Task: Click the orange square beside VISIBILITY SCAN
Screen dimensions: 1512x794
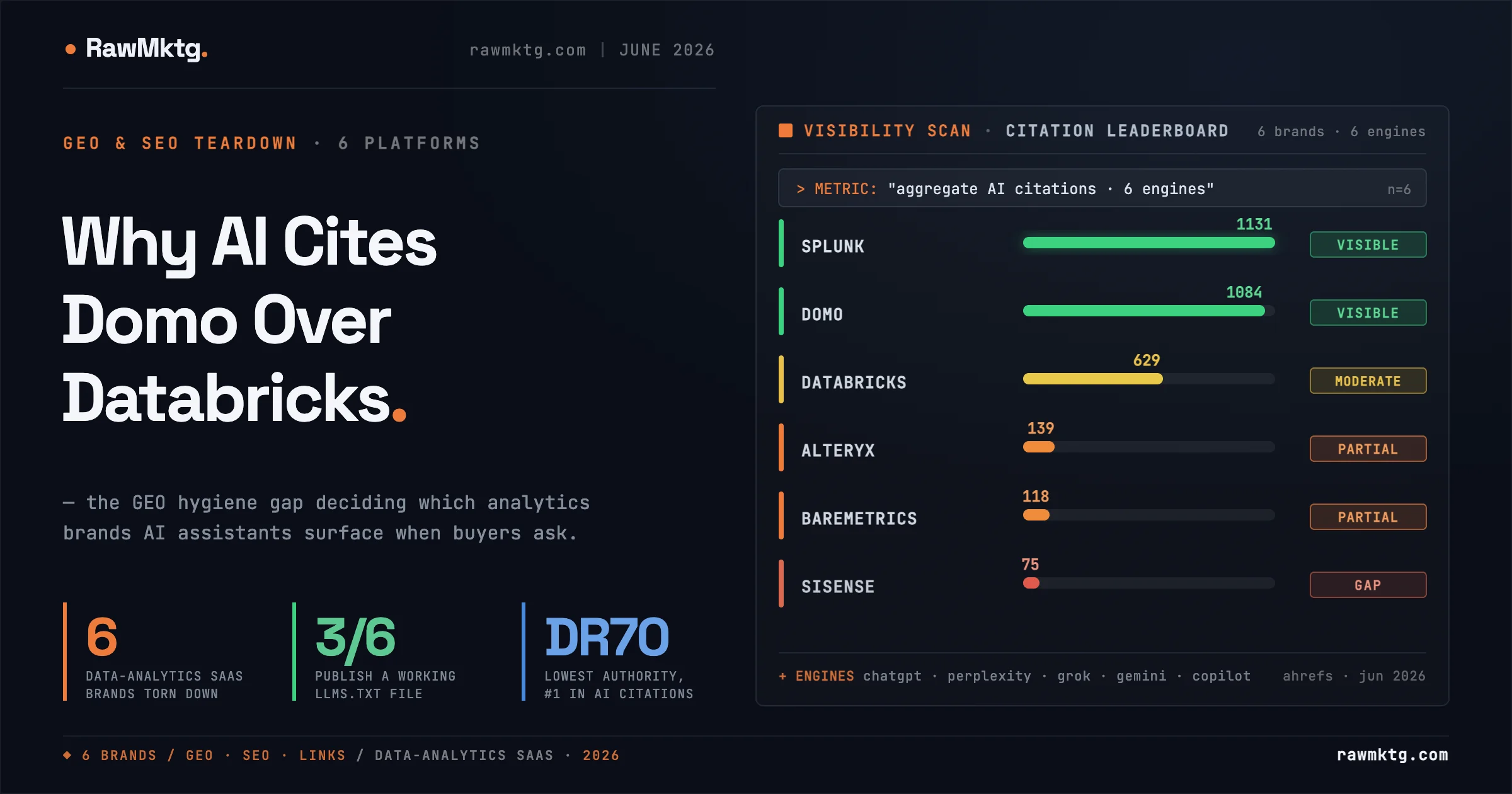Action: coord(786,130)
